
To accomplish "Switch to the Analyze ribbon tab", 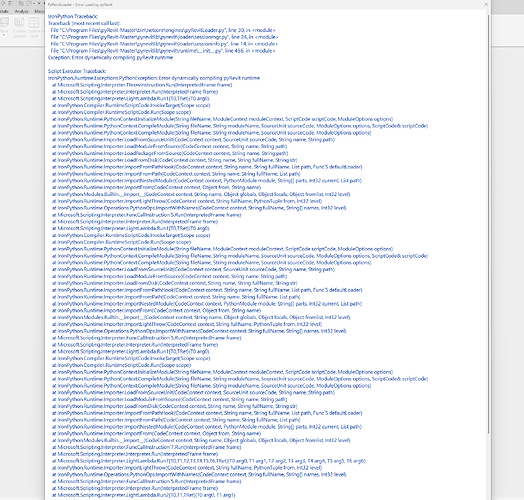I will point(21,11).
